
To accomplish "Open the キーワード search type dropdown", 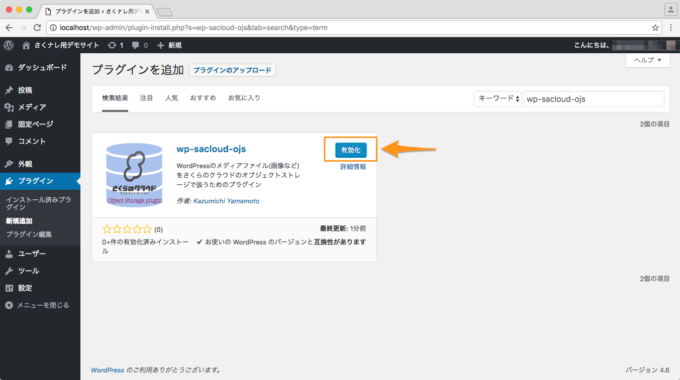I will pyautogui.click(x=497, y=99).
